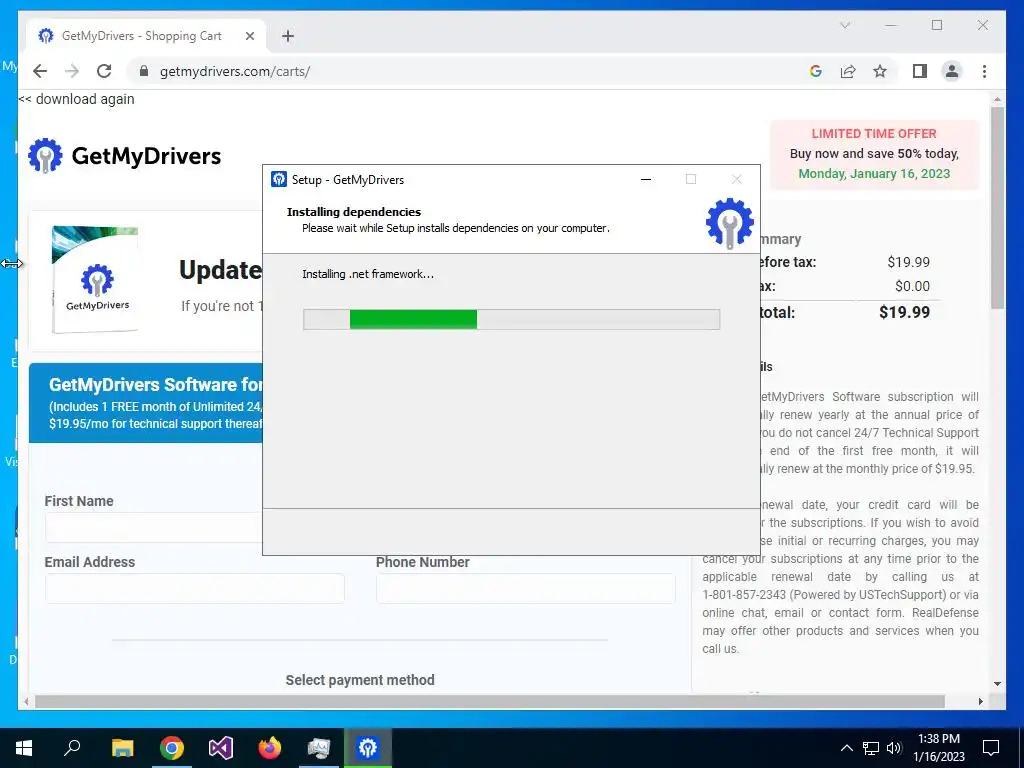
Task: Click the Installing .net framework status text
Action: 368,274
